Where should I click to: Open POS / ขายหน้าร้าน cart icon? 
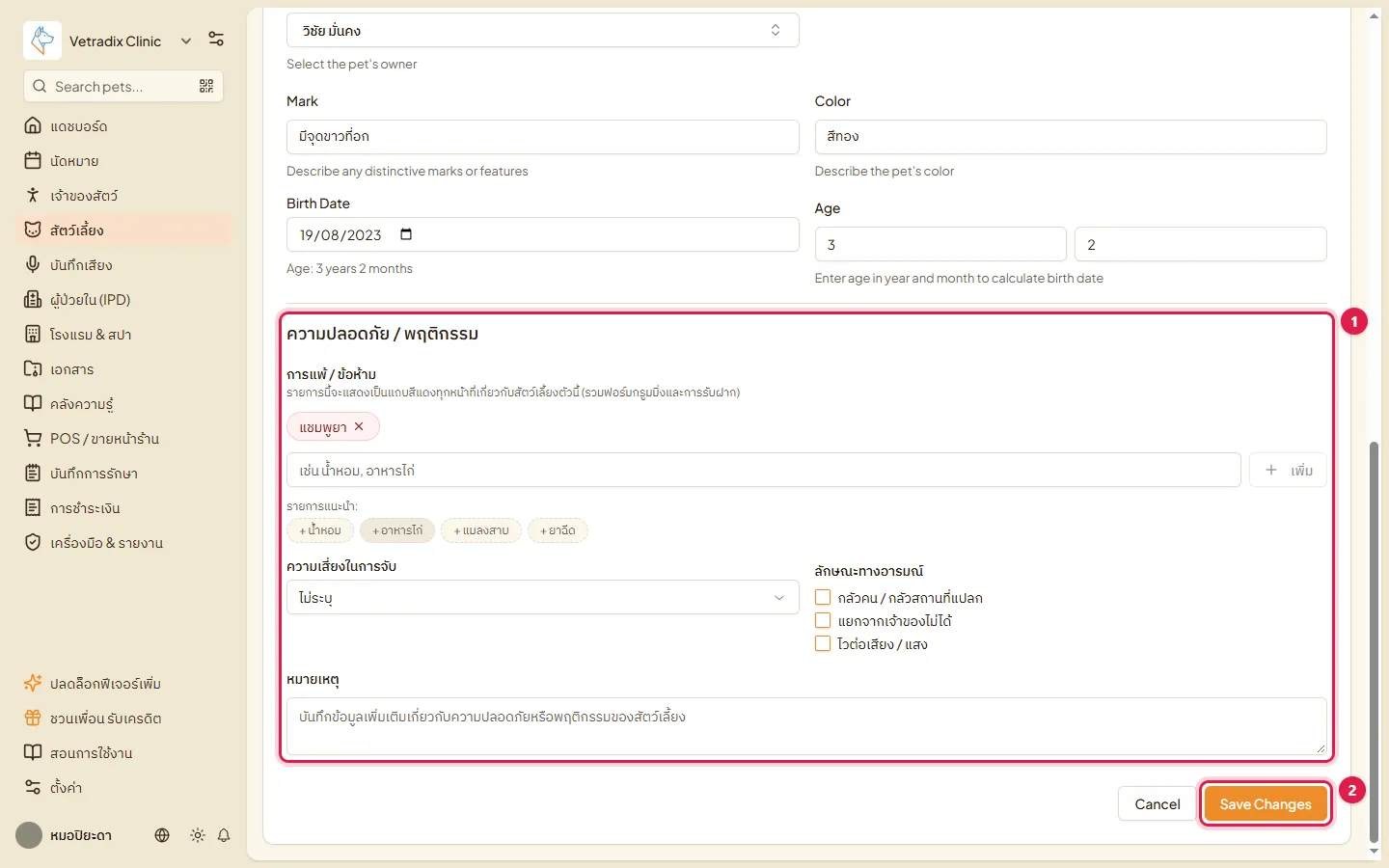pyautogui.click(x=33, y=438)
